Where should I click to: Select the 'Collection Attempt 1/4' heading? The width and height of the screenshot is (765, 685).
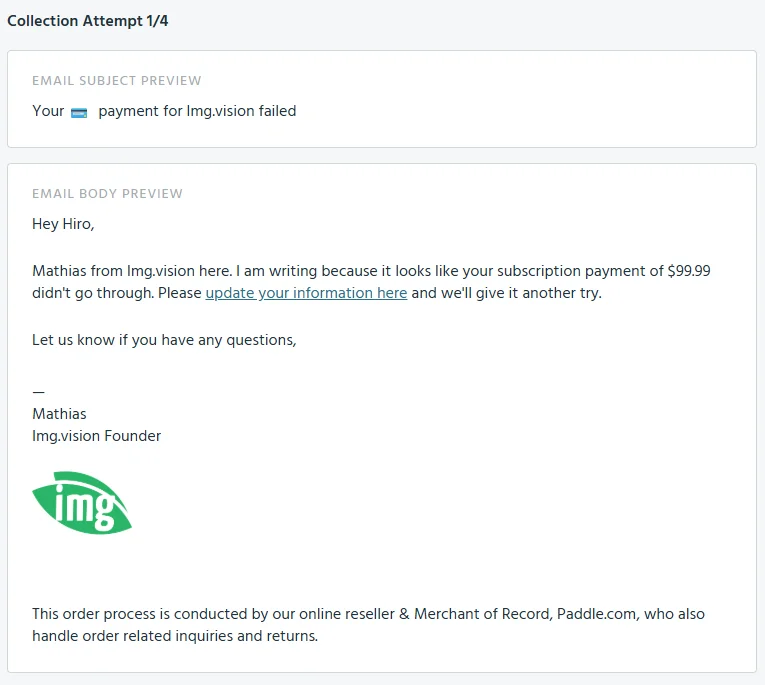click(87, 21)
